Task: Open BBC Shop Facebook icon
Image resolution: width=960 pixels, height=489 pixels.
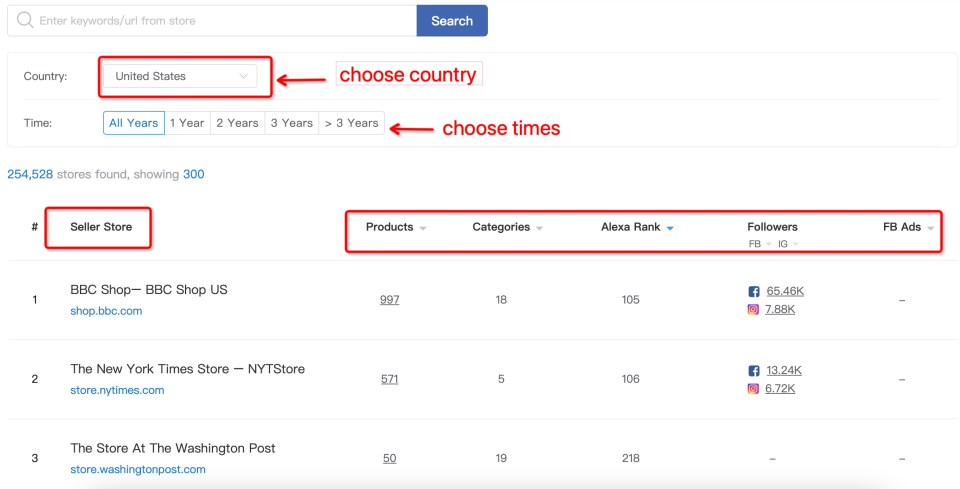Action: 754,291
